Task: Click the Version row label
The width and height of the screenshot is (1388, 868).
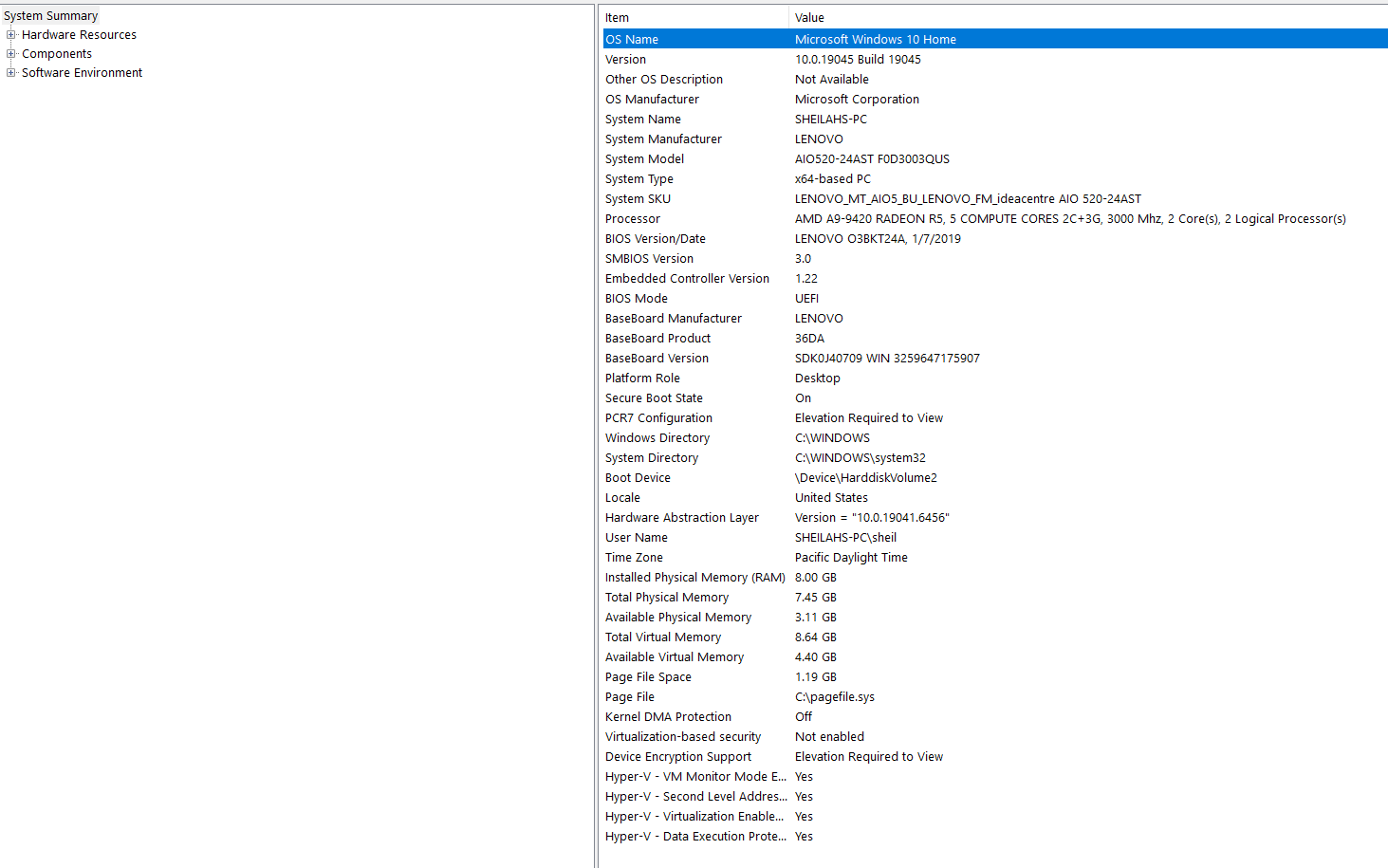Action: [x=625, y=59]
